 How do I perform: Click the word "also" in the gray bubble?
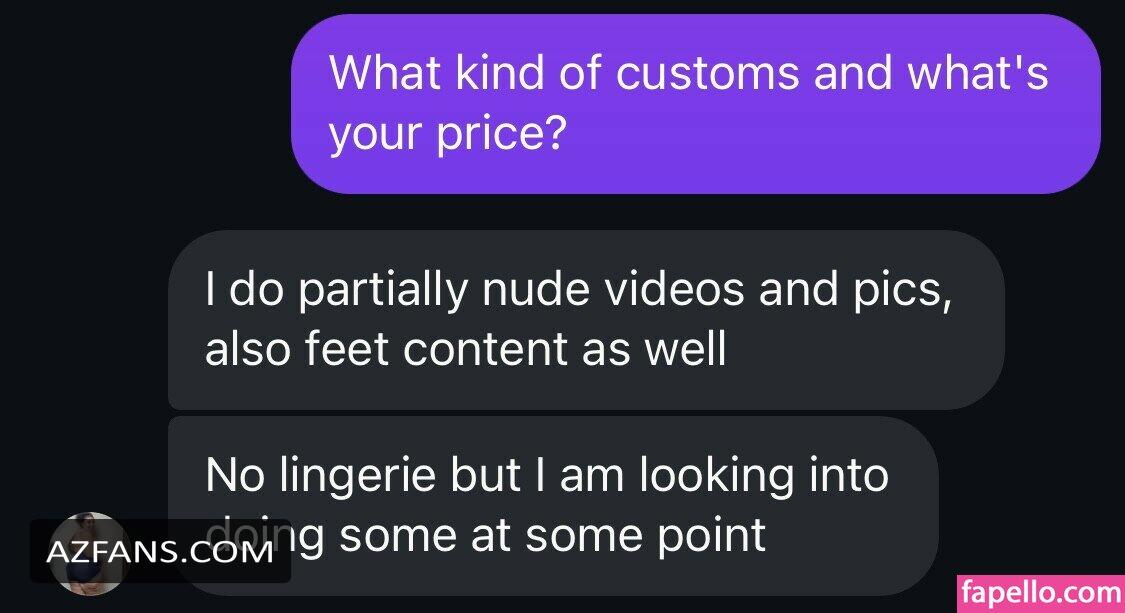point(248,350)
